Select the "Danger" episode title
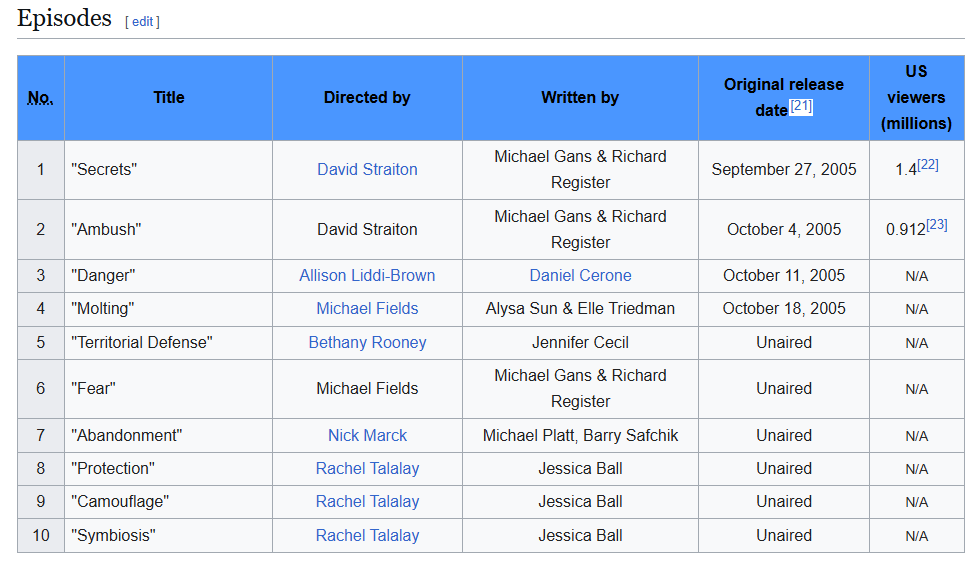The height and width of the screenshot is (561, 978). [x=103, y=275]
